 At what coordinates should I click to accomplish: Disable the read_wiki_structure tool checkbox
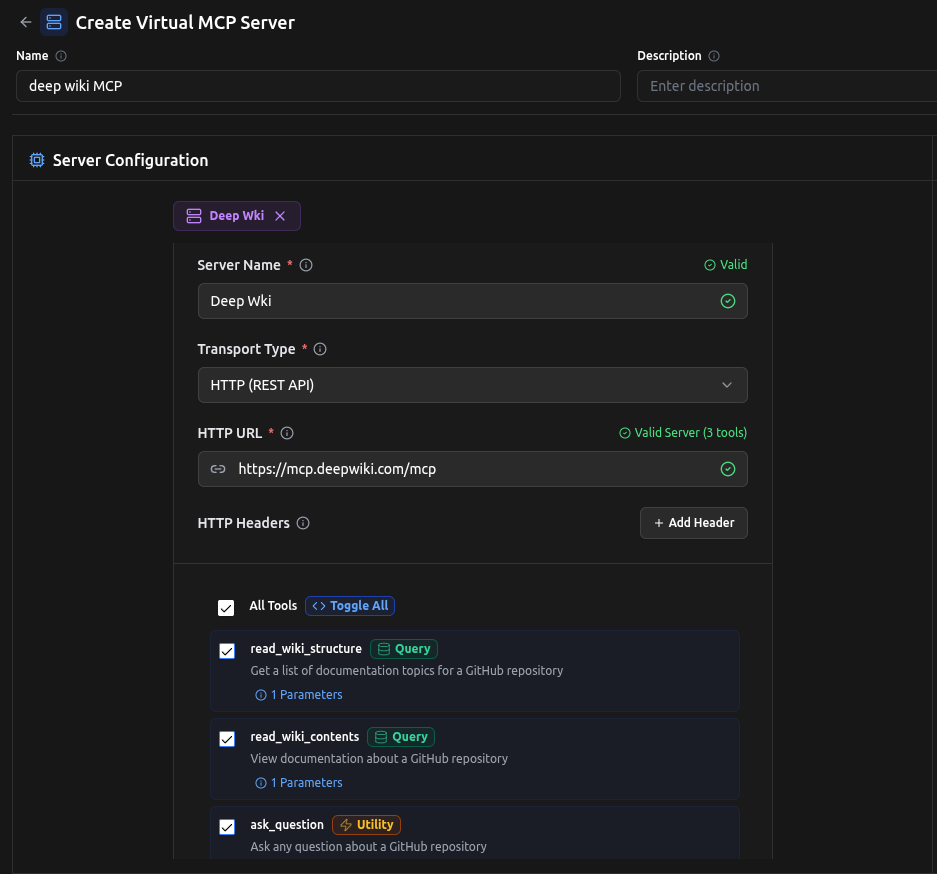[x=226, y=650]
